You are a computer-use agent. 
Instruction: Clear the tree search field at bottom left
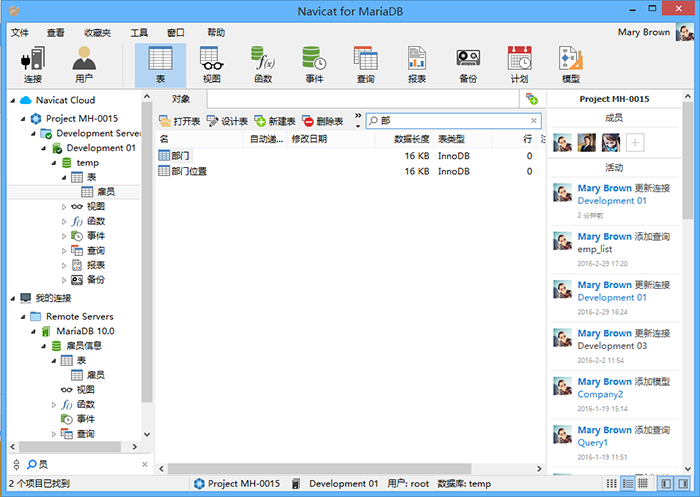145,464
